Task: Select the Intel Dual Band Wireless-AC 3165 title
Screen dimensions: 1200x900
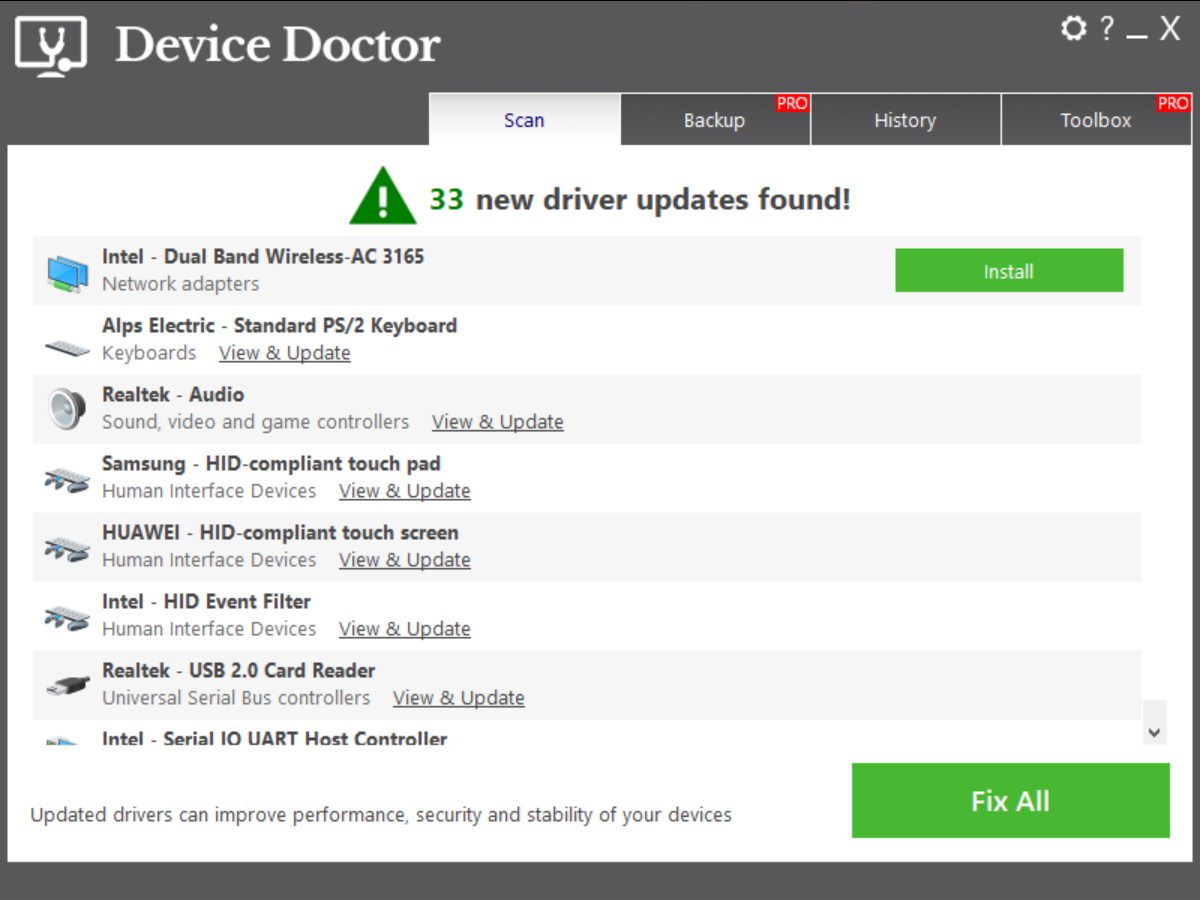Action: 263,257
